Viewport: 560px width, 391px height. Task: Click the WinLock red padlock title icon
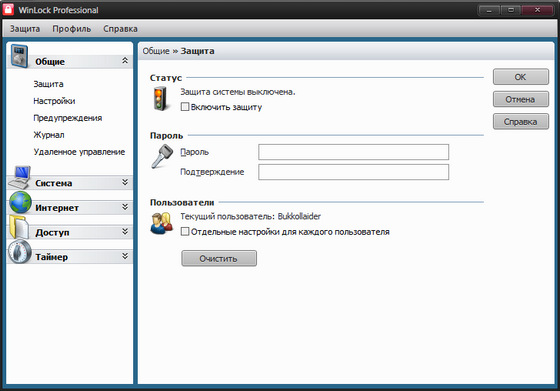coord(8,10)
